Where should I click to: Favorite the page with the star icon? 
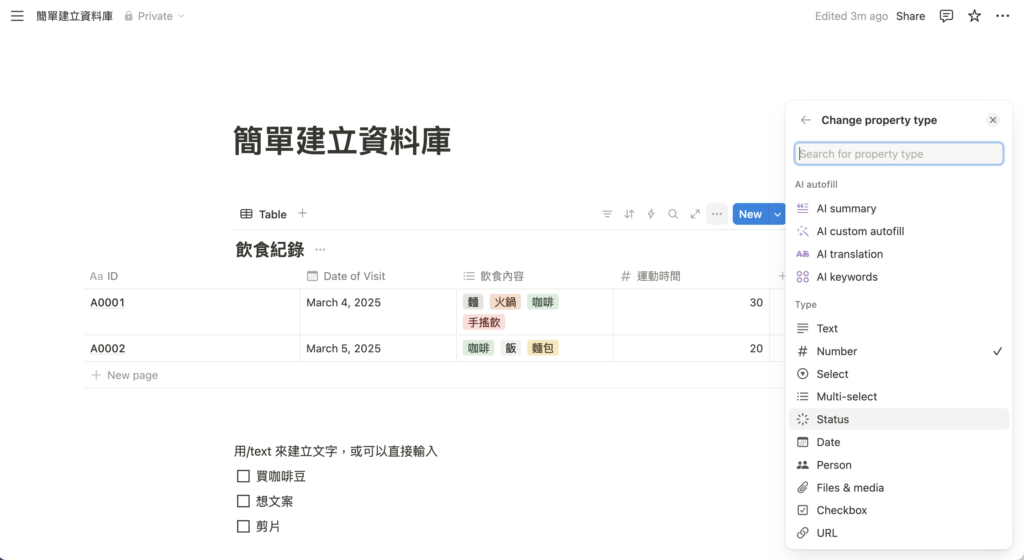point(974,16)
